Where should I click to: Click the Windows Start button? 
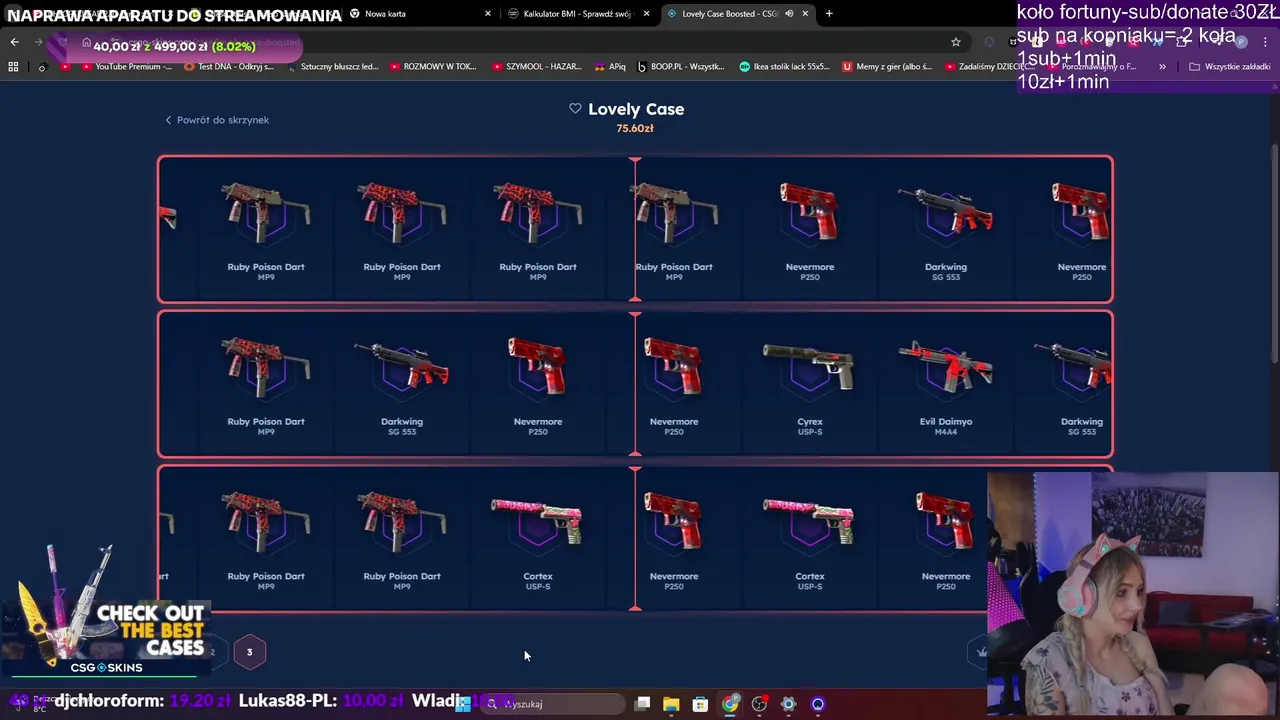462,704
